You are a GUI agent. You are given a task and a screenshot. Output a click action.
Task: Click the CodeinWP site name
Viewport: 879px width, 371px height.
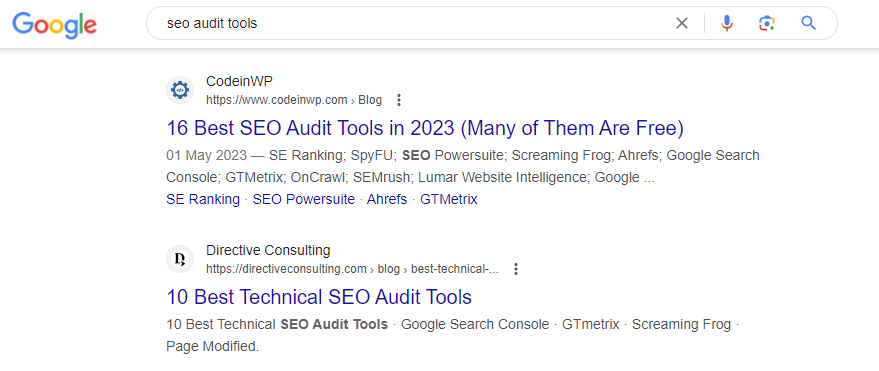tap(239, 81)
